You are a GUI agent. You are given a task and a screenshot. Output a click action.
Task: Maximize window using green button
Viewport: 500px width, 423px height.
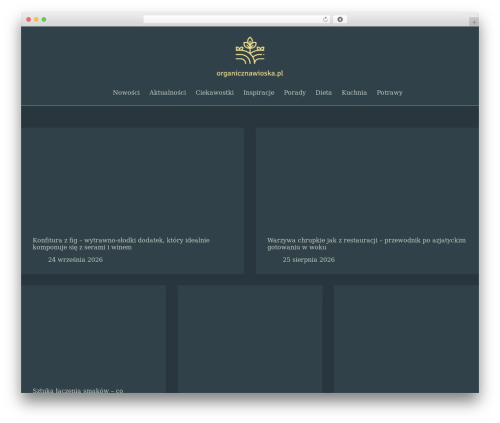[44, 19]
